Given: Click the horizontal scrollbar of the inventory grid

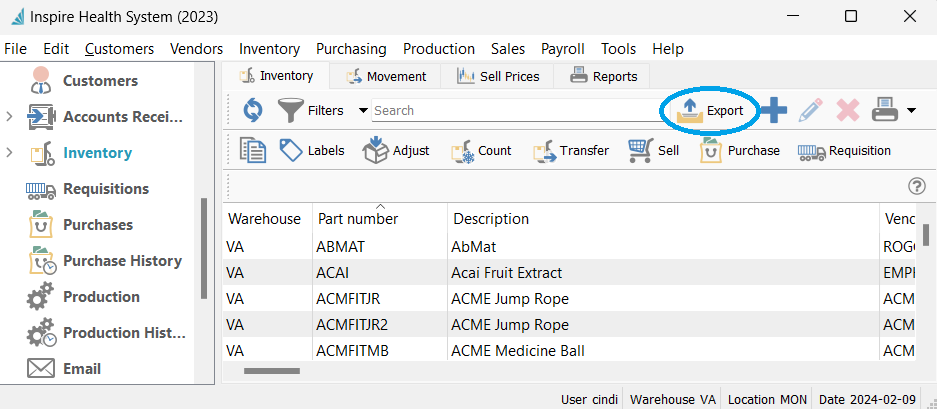Looking at the screenshot, I should click(x=272, y=371).
